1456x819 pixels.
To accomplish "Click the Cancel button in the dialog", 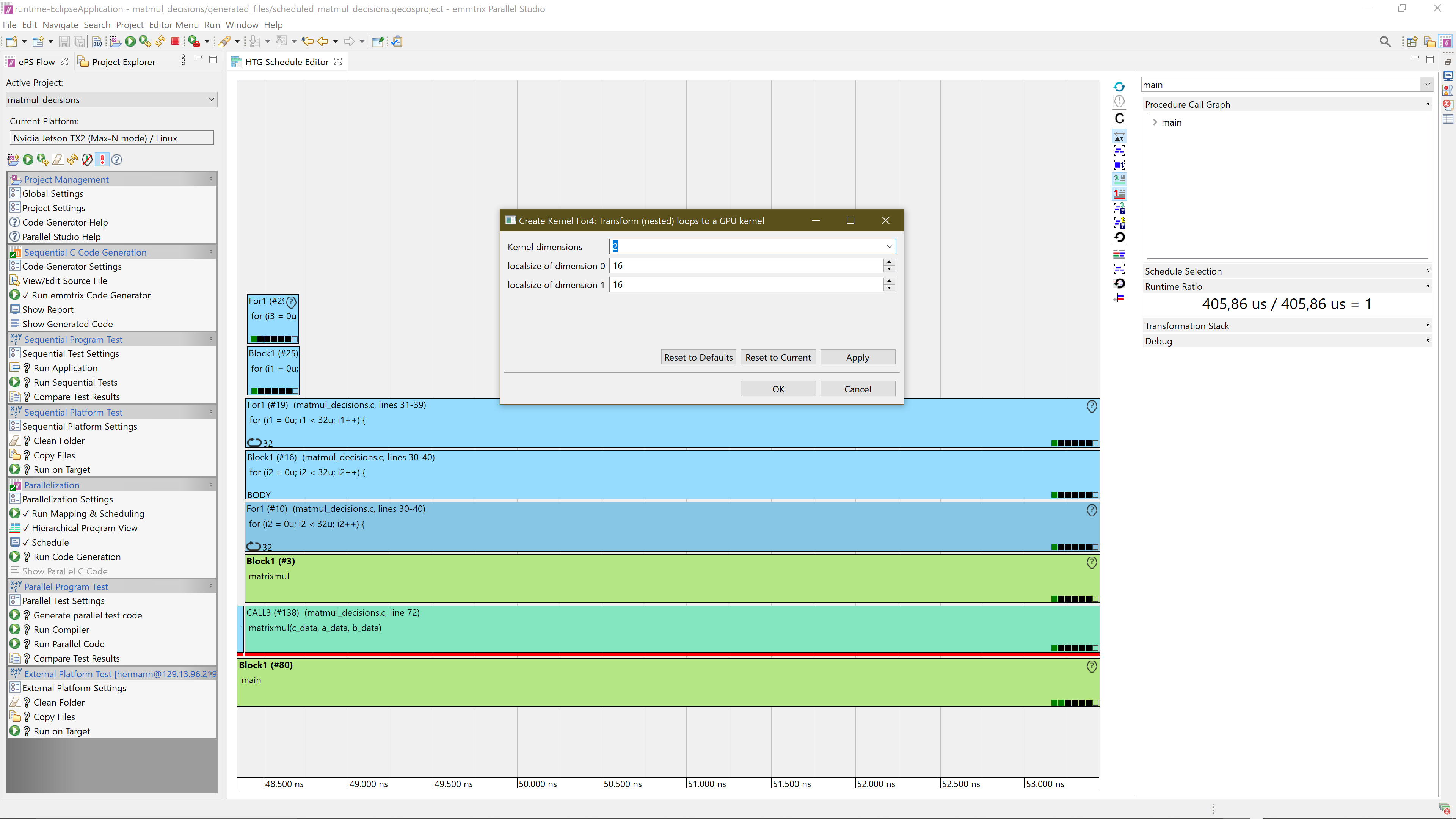I will click(x=857, y=389).
